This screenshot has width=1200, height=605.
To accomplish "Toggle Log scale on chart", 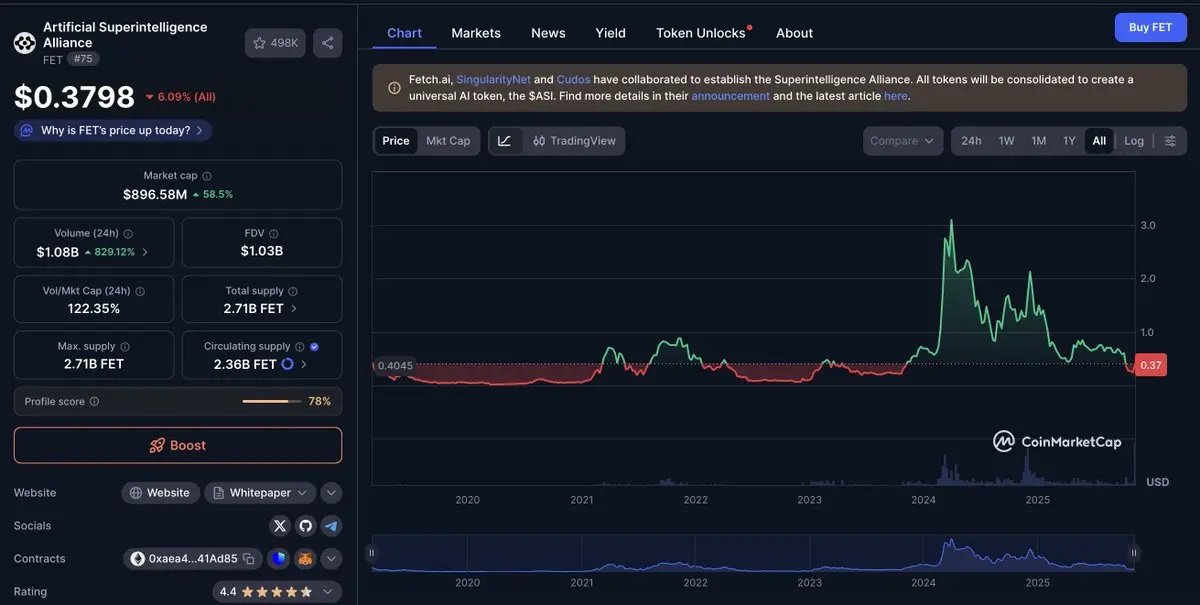I will point(1134,141).
